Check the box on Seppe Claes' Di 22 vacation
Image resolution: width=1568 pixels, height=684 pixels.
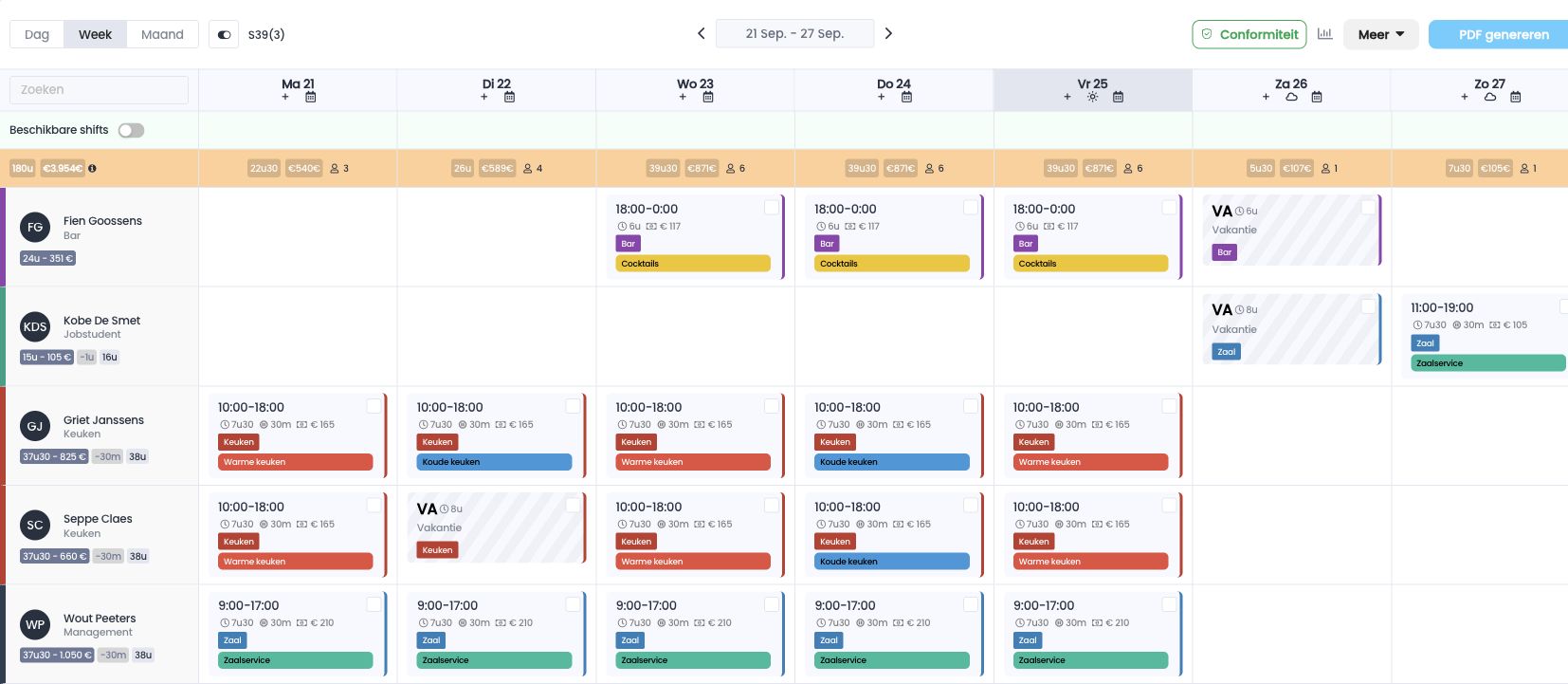[573, 505]
